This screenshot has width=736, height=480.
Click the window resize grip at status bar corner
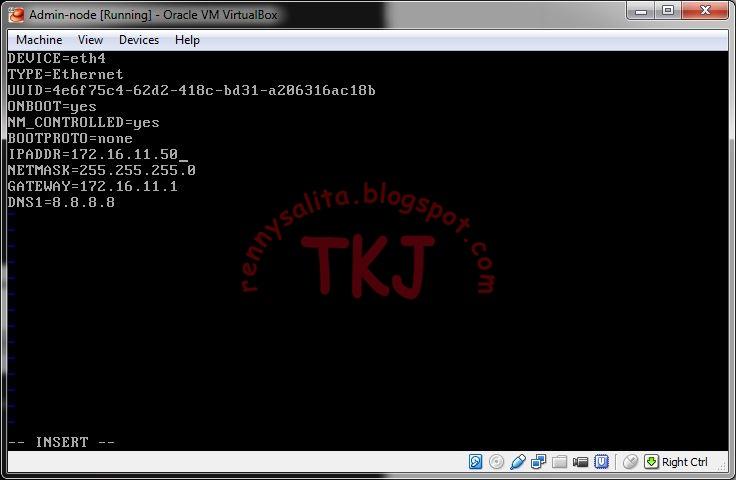tap(723, 466)
